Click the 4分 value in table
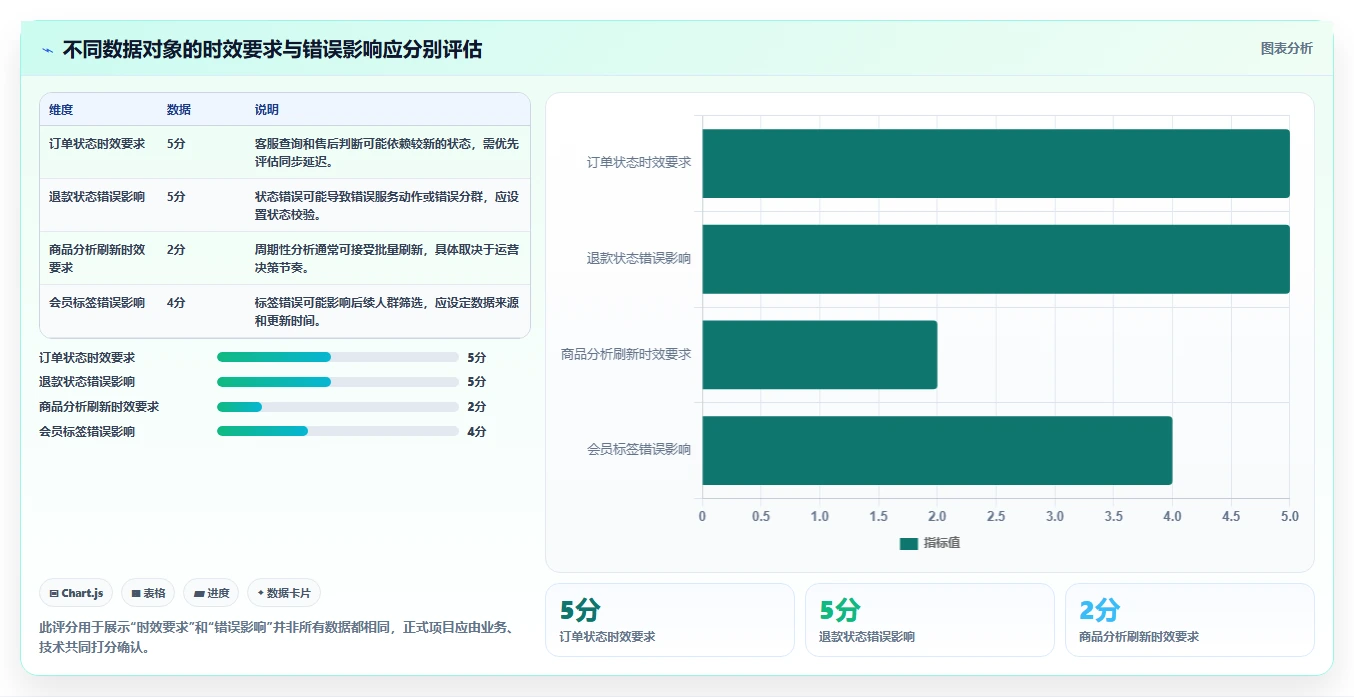1354x697 pixels. click(176, 303)
